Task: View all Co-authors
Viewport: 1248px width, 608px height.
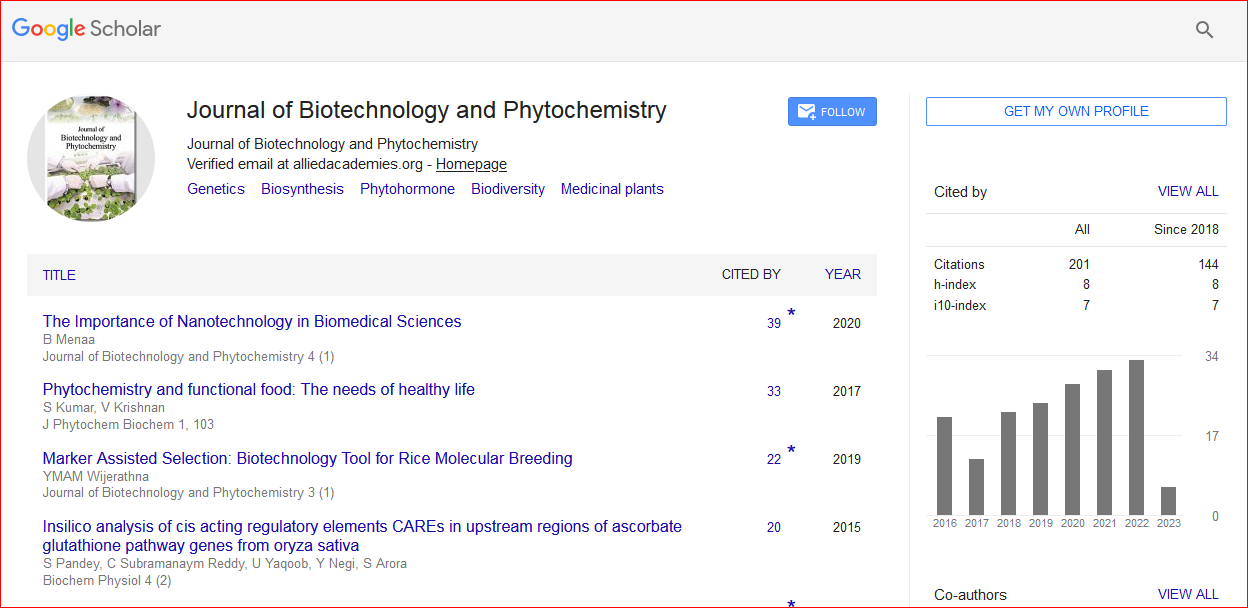Action: point(1188,594)
